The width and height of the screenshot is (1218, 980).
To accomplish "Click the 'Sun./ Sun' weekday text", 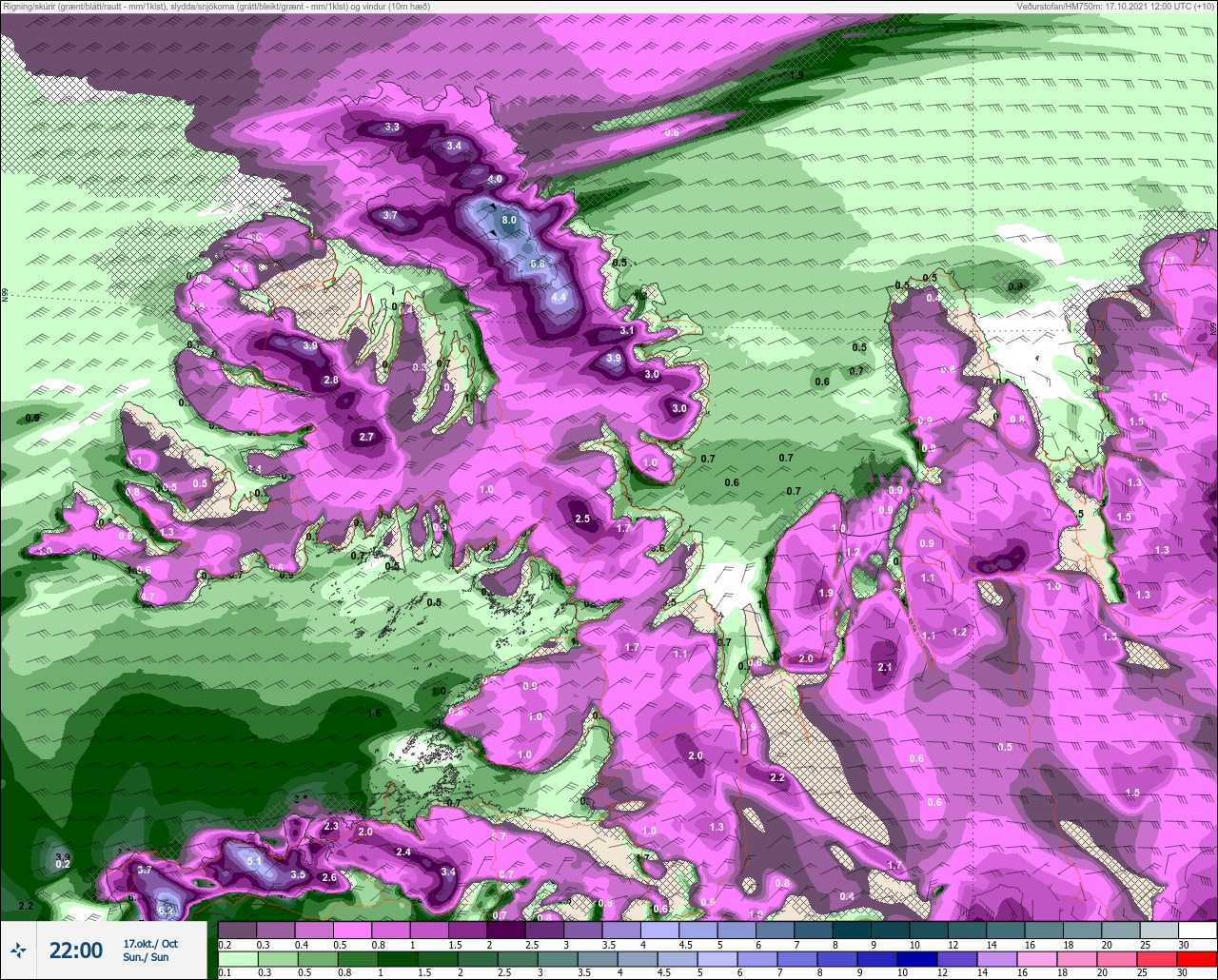I will point(146,957).
